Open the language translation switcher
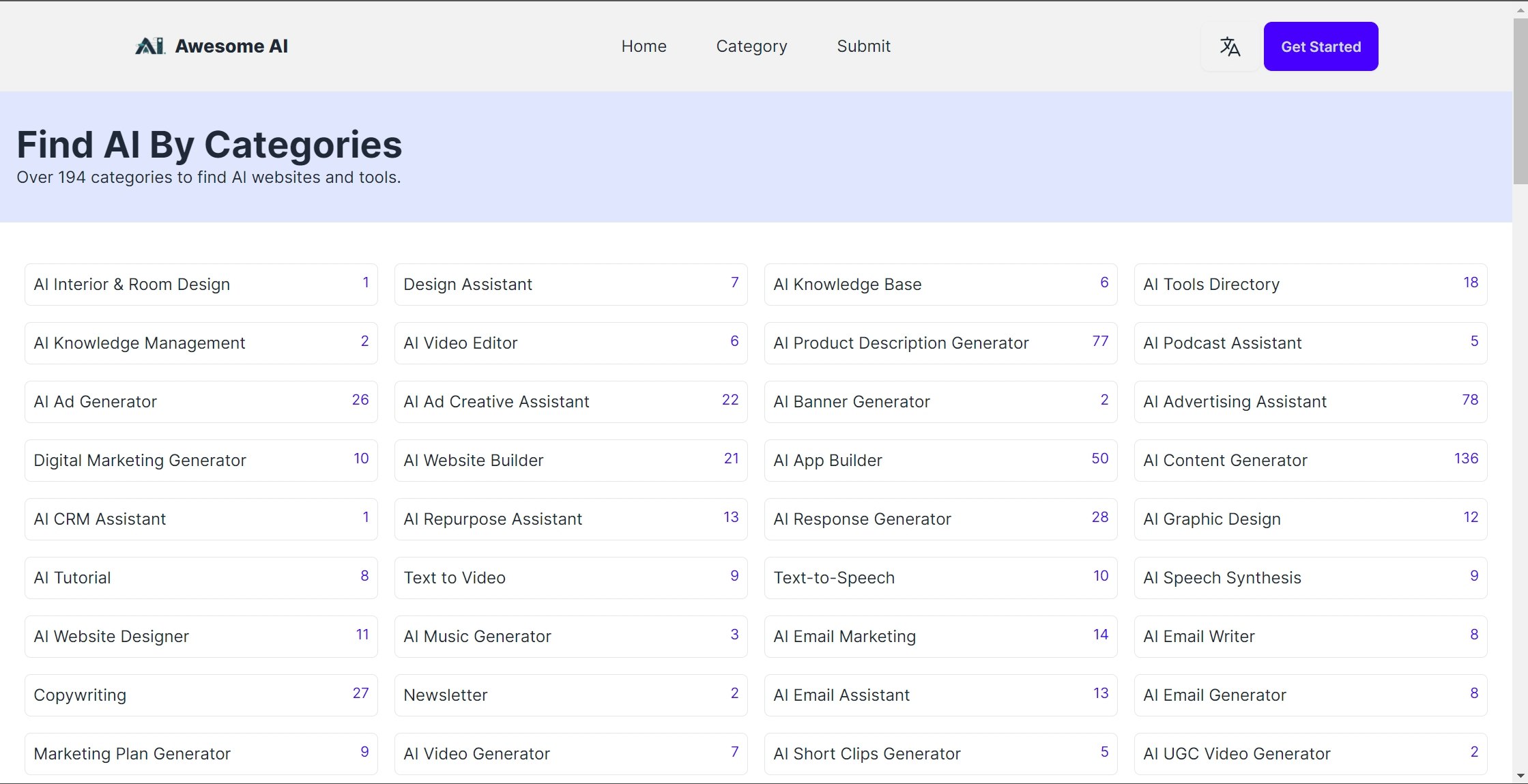Viewport: 1528px width, 784px height. pos(1230,46)
